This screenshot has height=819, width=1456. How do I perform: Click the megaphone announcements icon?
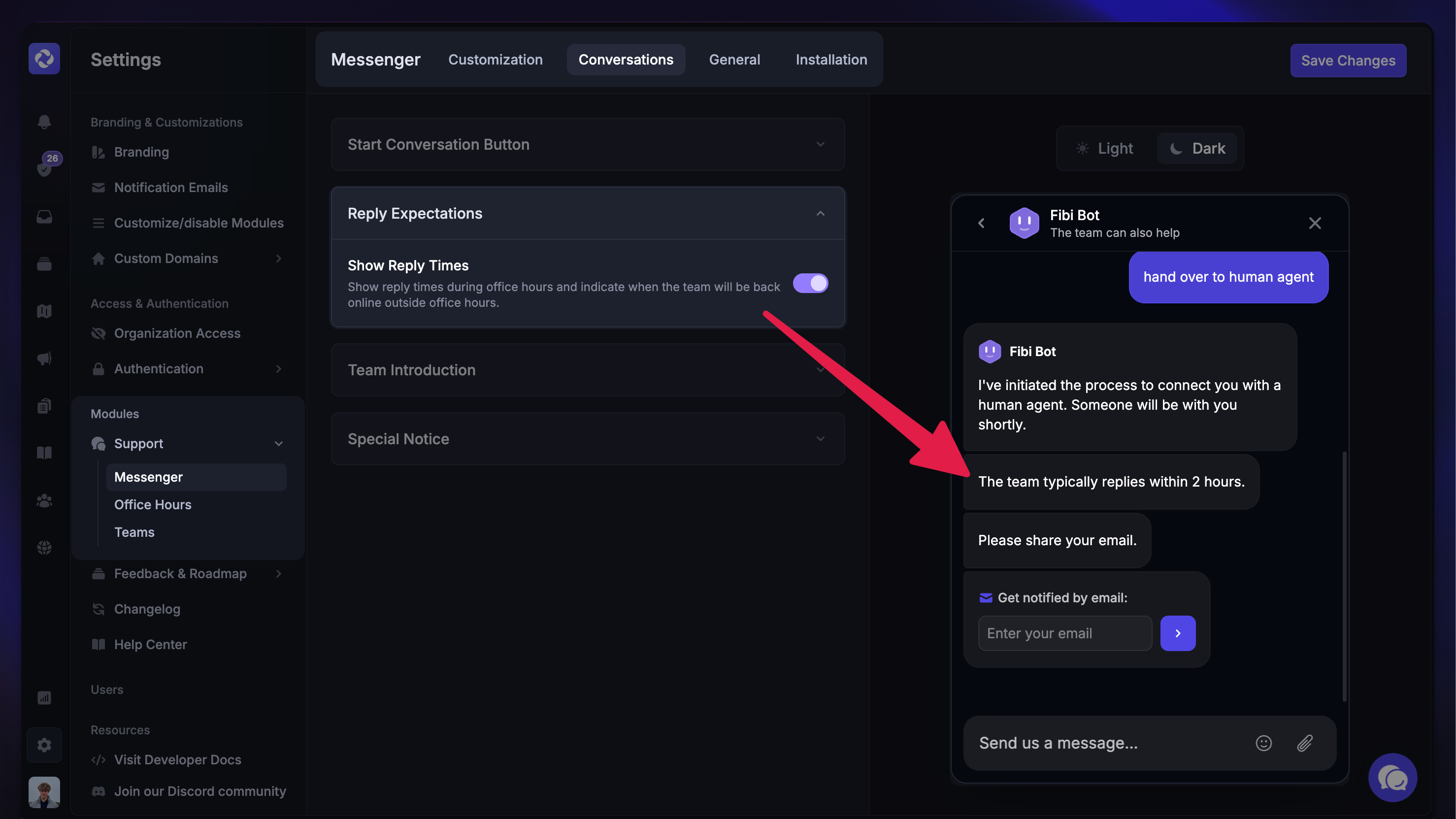[x=44, y=359]
